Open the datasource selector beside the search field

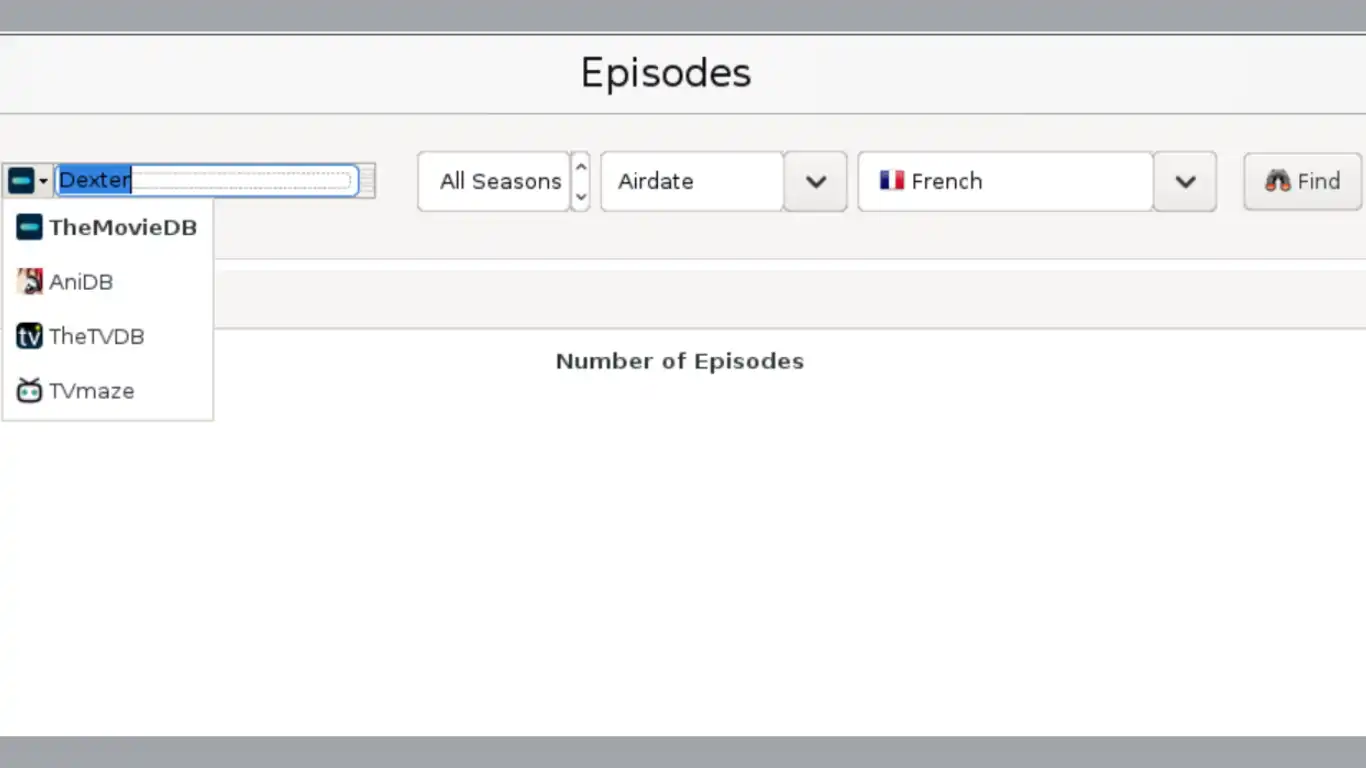click(x=28, y=181)
